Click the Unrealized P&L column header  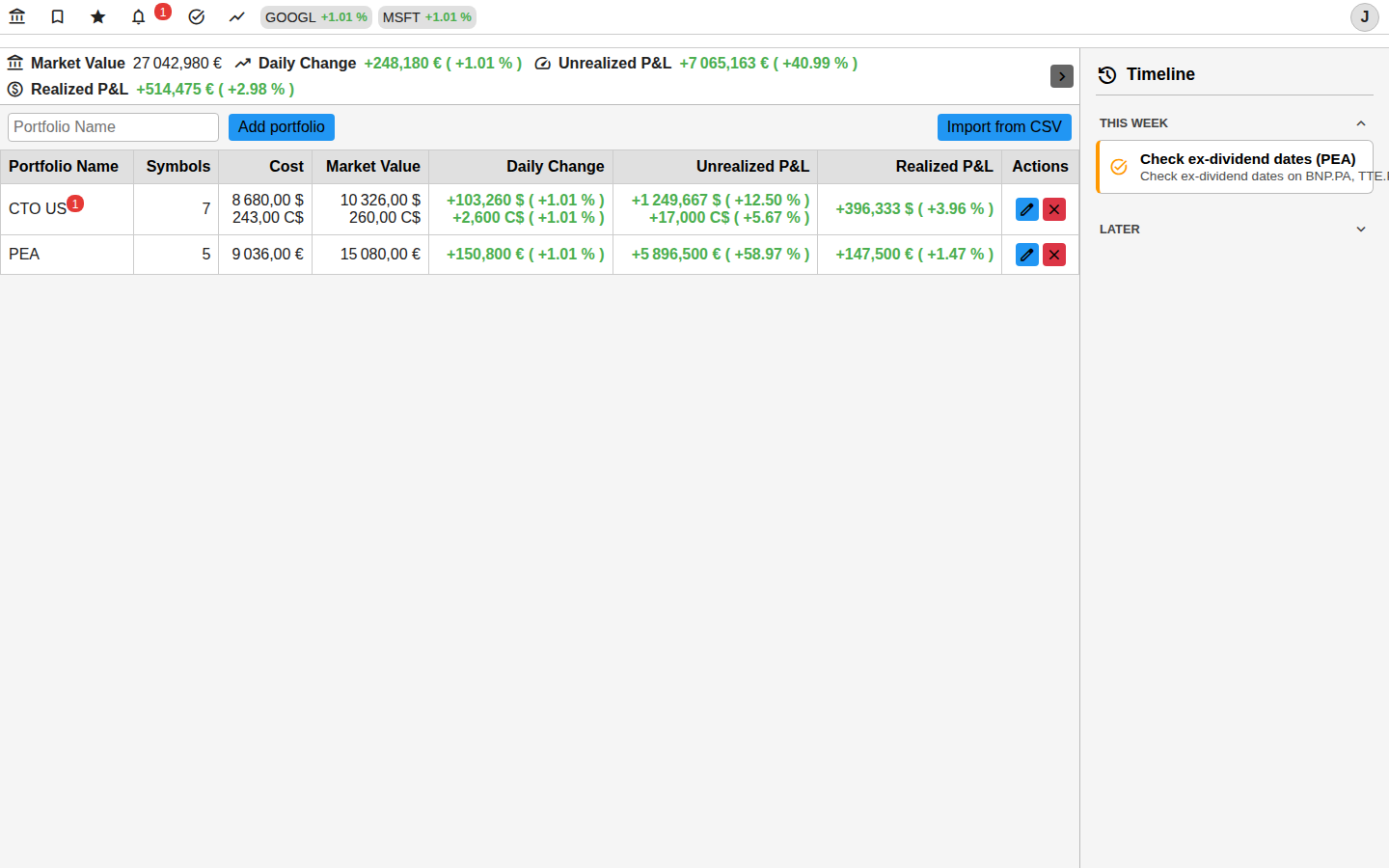(x=715, y=167)
